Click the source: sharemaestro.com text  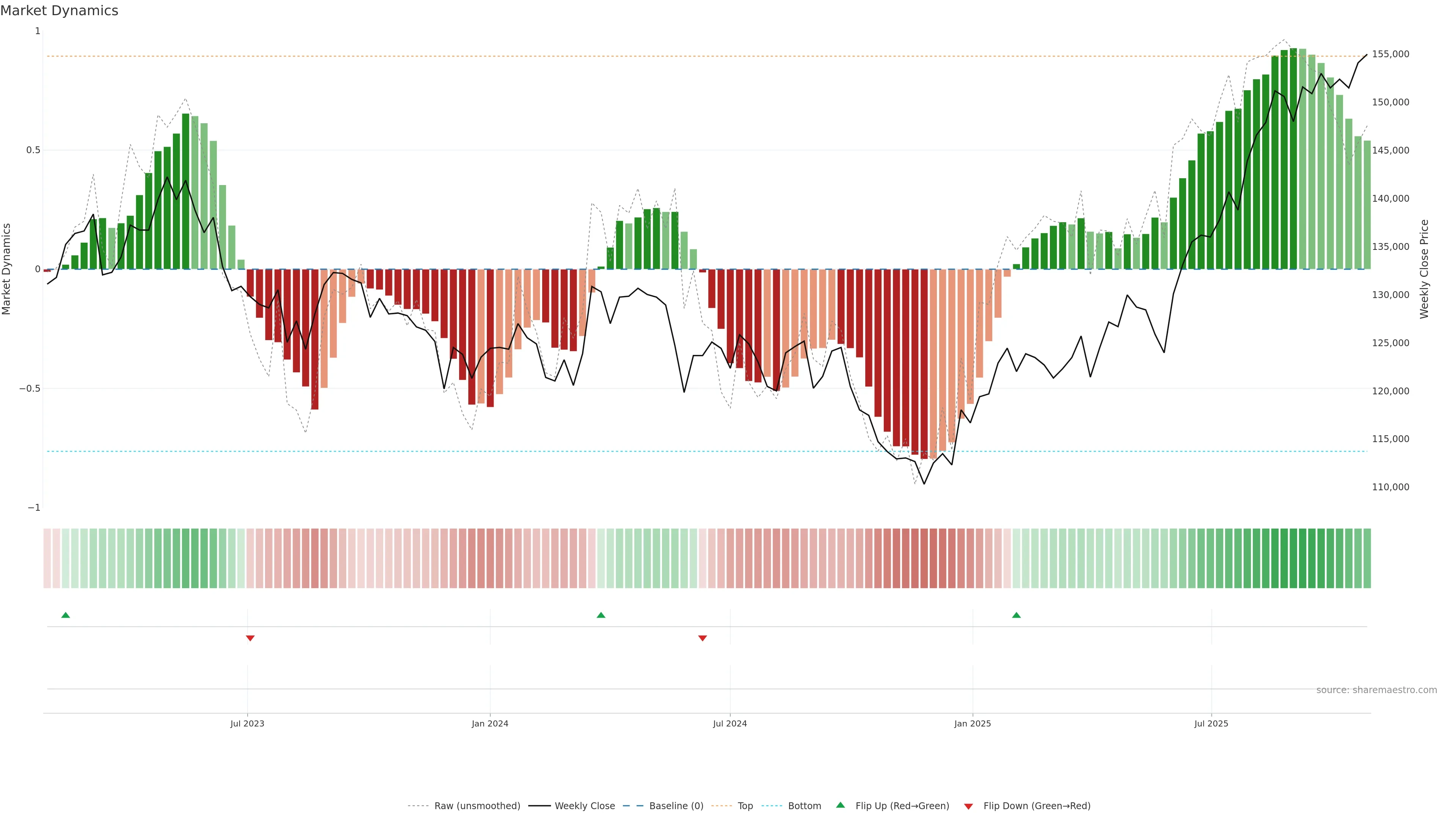(1376, 690)
